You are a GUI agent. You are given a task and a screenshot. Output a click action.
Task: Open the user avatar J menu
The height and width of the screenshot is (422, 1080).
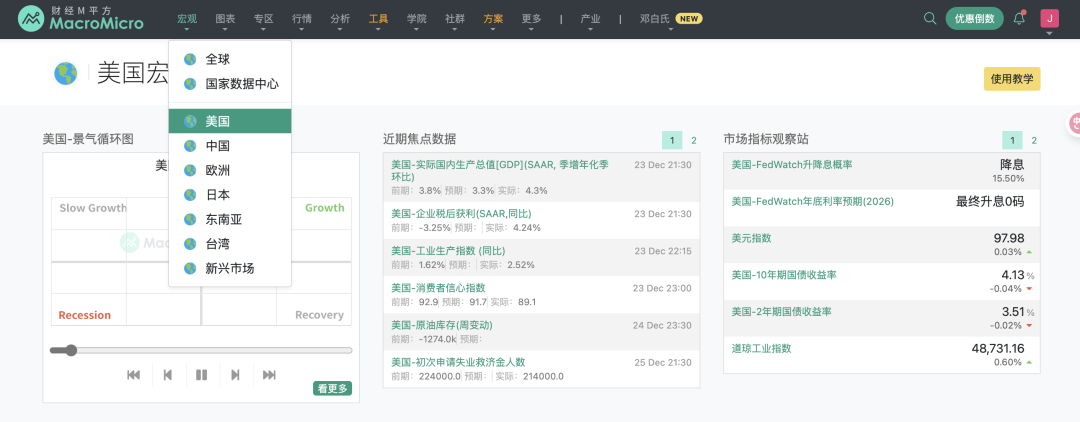click(1049, 18)
